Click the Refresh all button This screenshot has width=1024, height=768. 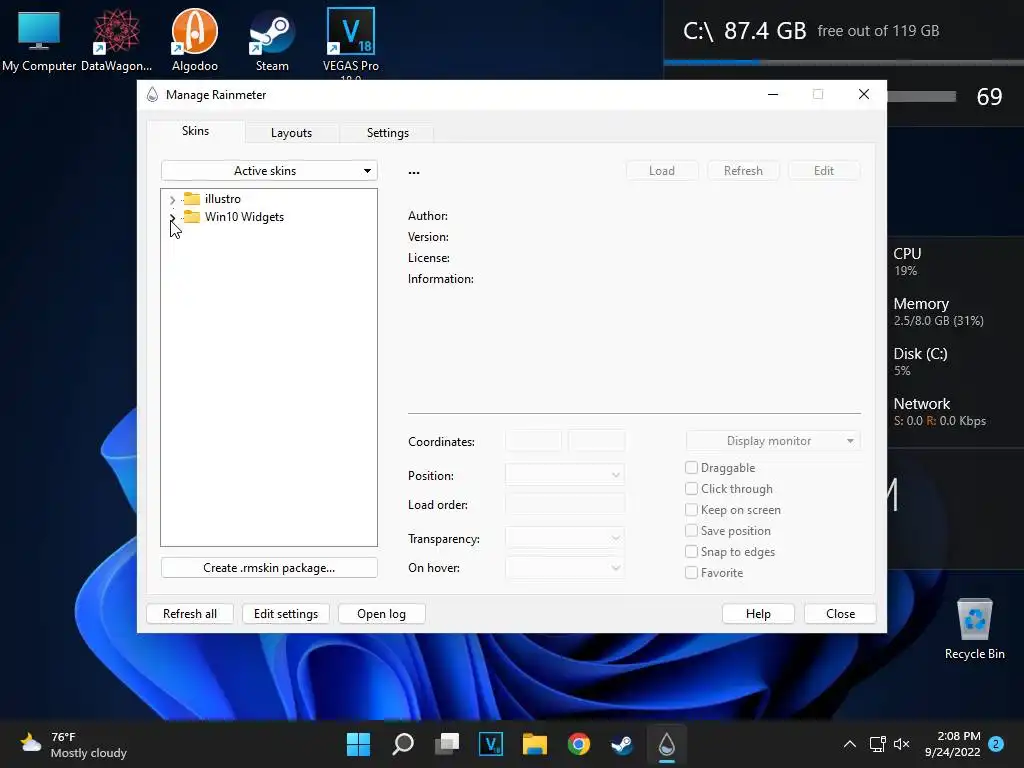click(189, 613)
